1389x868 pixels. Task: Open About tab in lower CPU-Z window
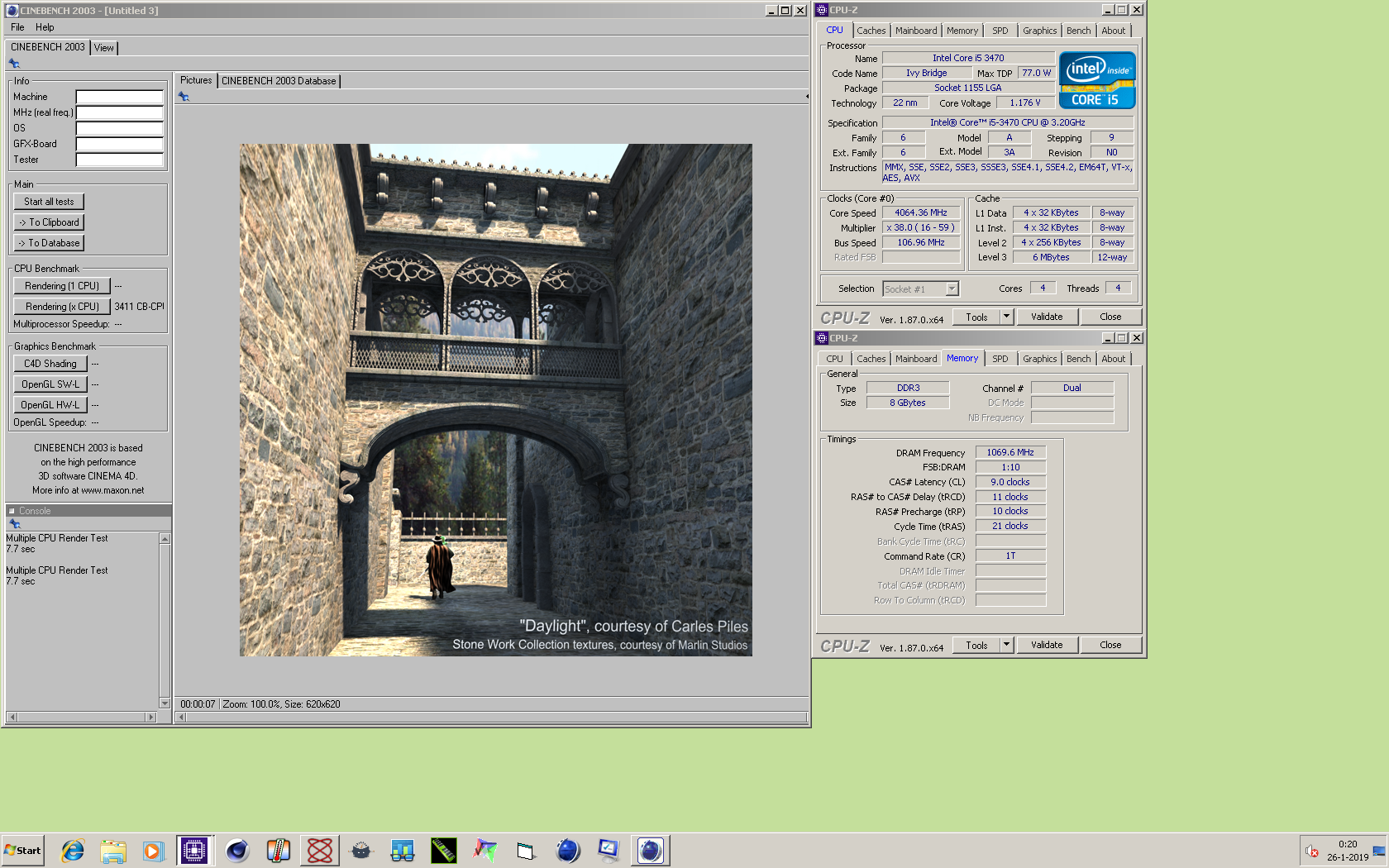point(1113,359)
